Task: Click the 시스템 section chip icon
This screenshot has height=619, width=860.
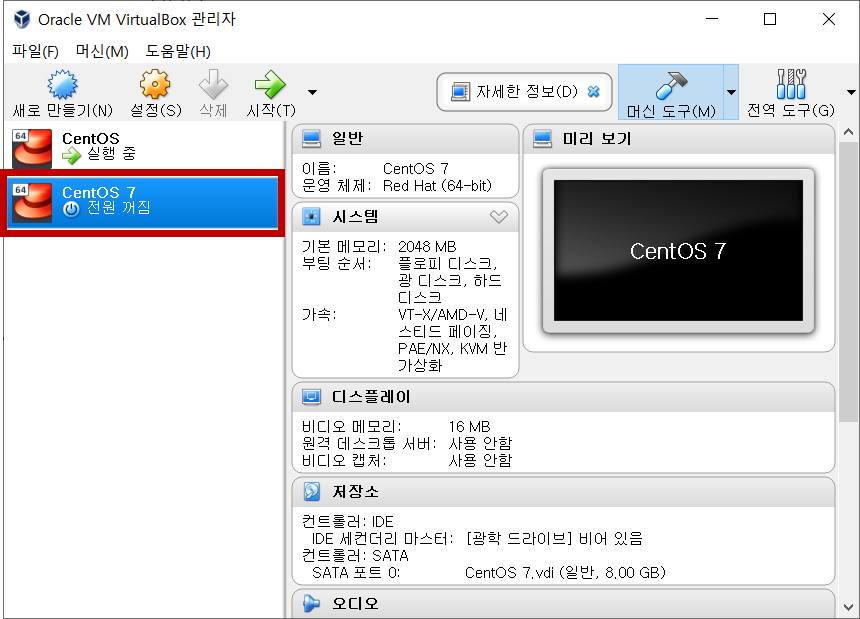Action: pos(312,217)
